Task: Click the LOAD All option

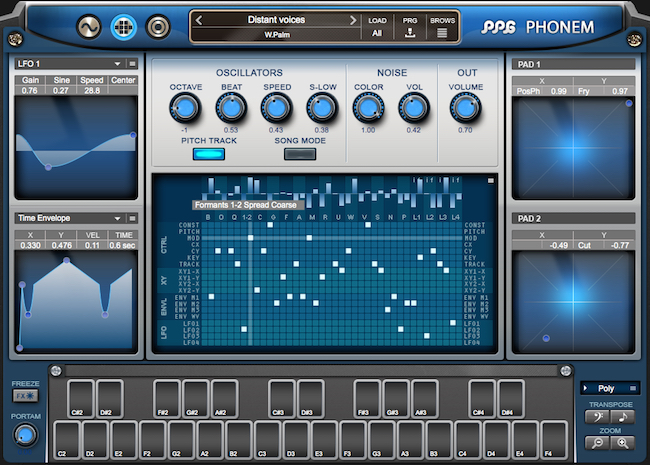Action: point(377,27)
